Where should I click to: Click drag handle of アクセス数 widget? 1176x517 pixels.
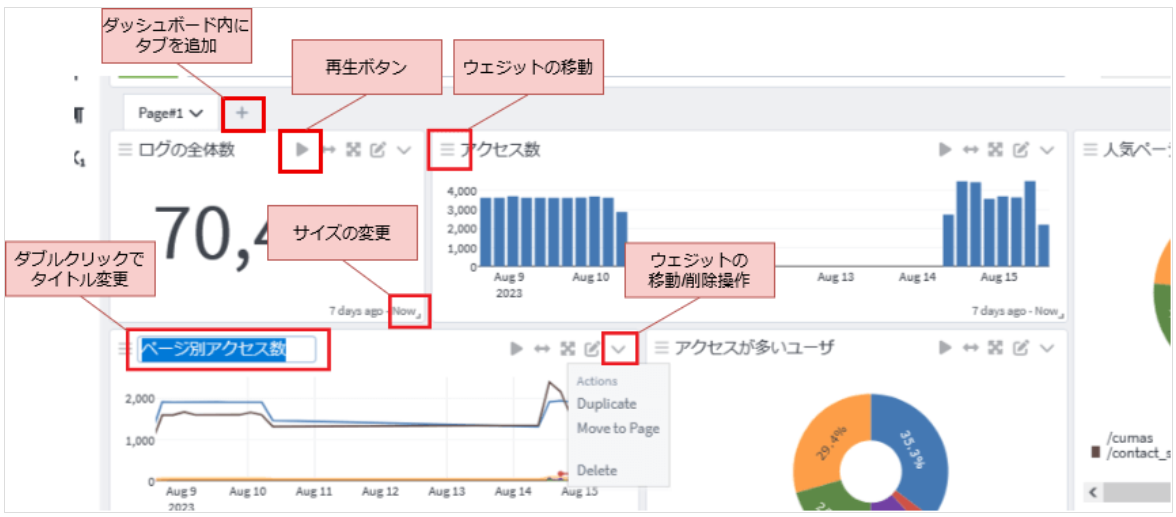coord(447,150)
